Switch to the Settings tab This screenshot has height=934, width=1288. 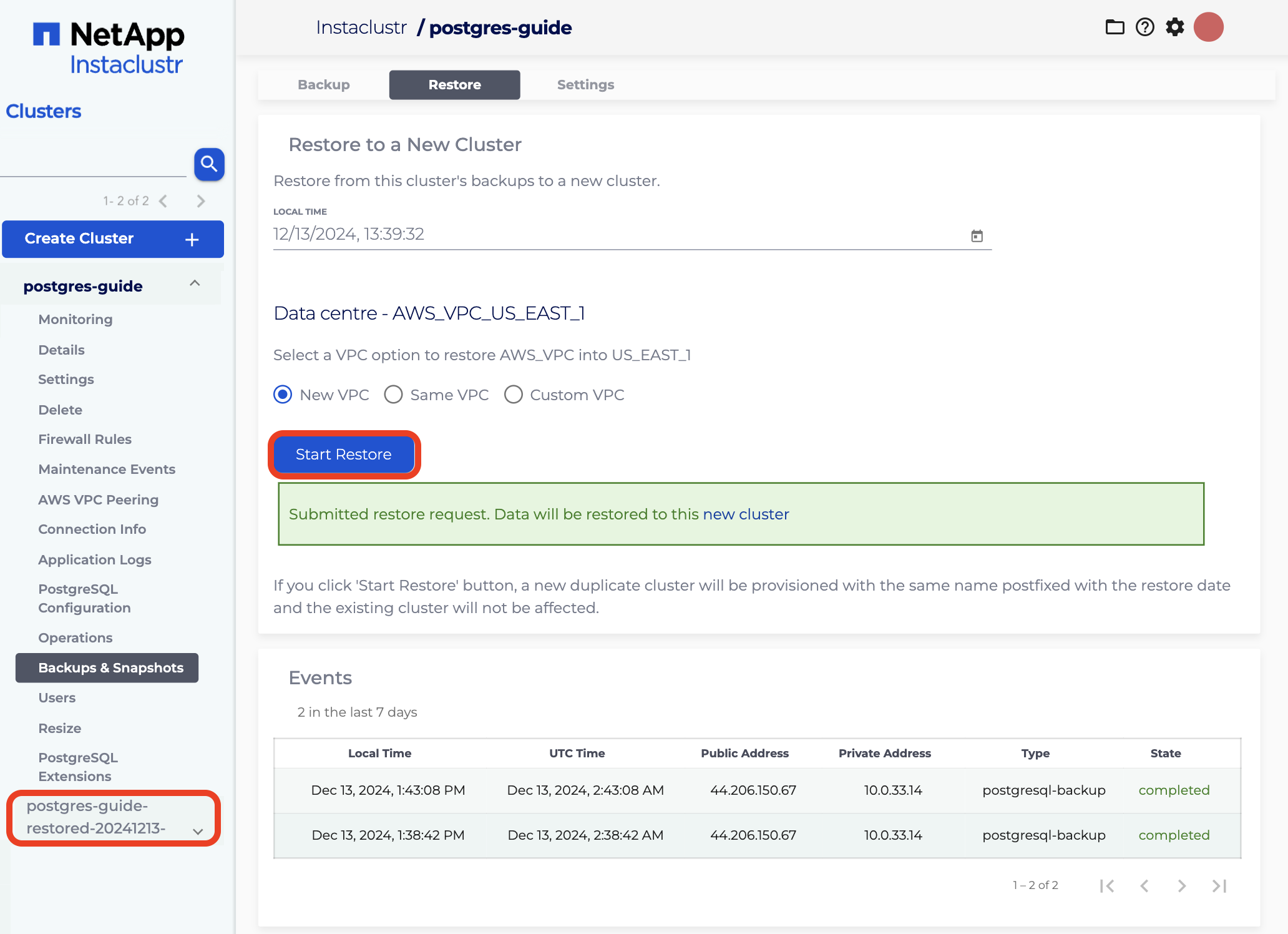[x=585, y=85]
